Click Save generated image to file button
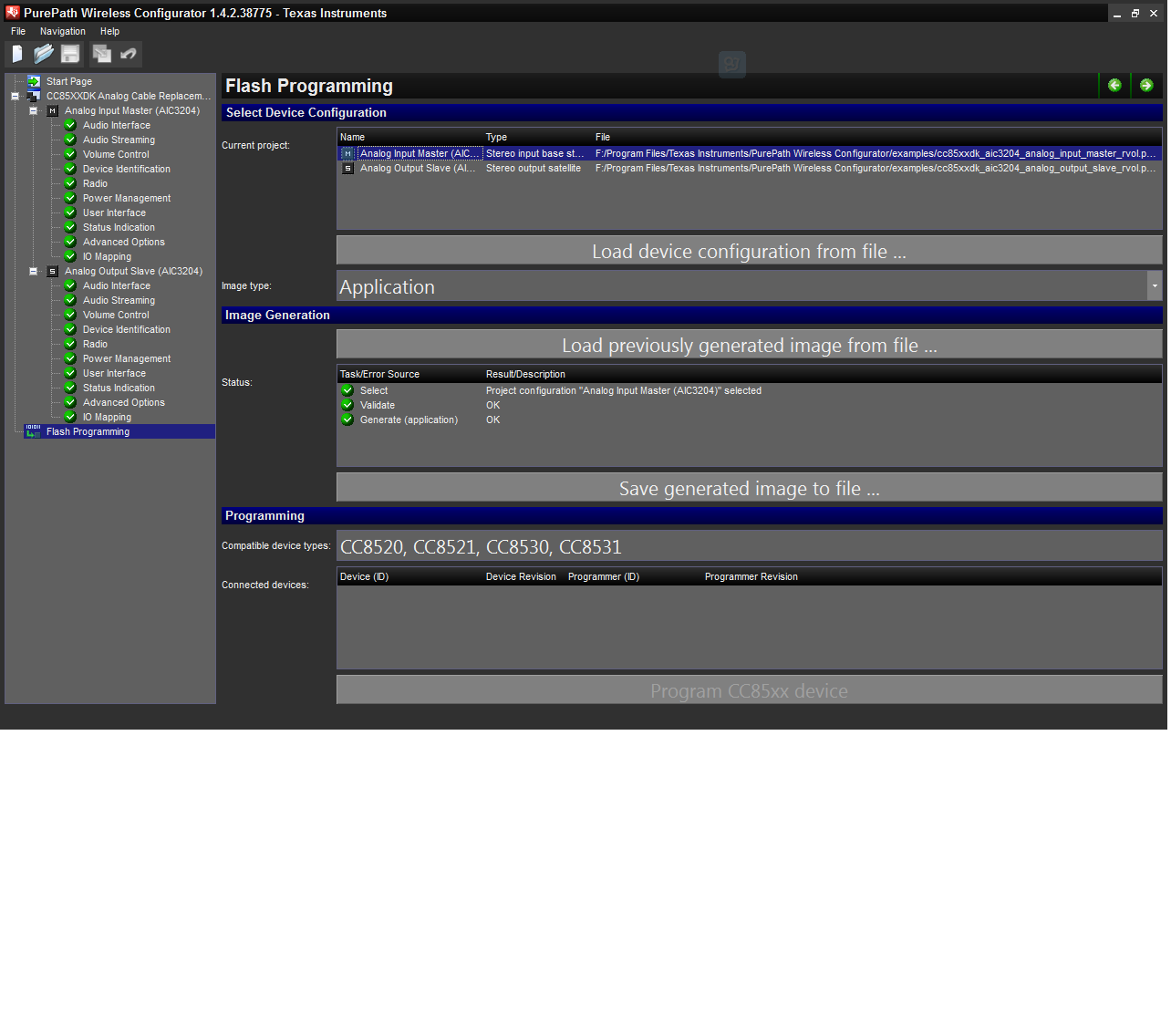 tap(749, 488)
